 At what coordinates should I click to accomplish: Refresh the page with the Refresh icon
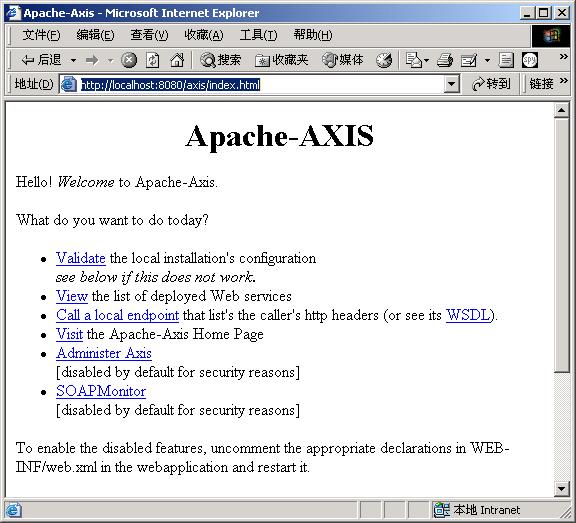pyautogui.click(x=152, y=60)
